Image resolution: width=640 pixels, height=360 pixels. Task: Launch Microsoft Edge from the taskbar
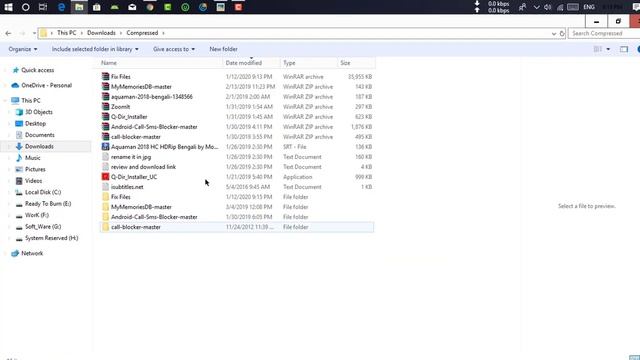point(61,7)
